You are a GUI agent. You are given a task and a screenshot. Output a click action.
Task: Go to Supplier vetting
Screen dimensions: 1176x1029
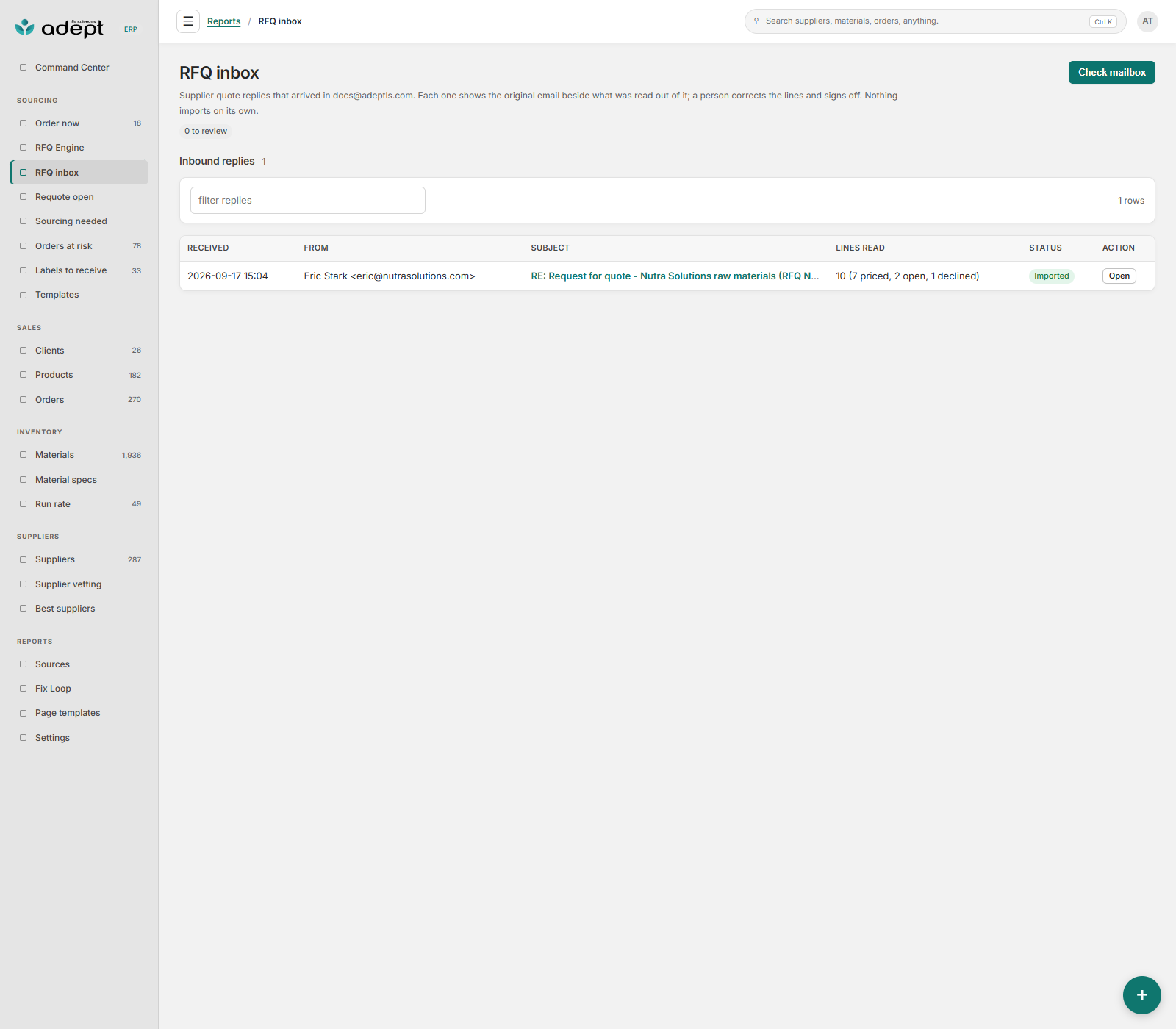point(79,584)
